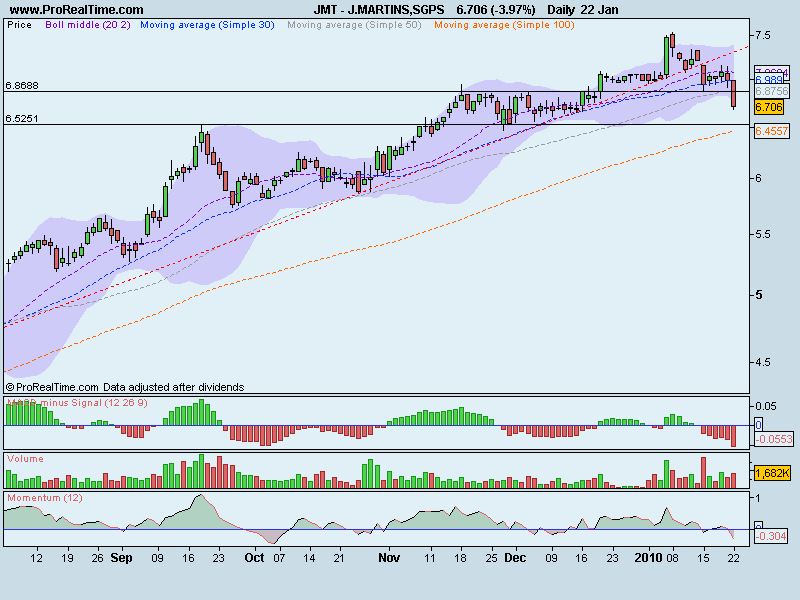The image size is (800, 600).
Task: Click the -0.0553 MACD value tag
Action: pyautogui.click(x=774, y=439)
